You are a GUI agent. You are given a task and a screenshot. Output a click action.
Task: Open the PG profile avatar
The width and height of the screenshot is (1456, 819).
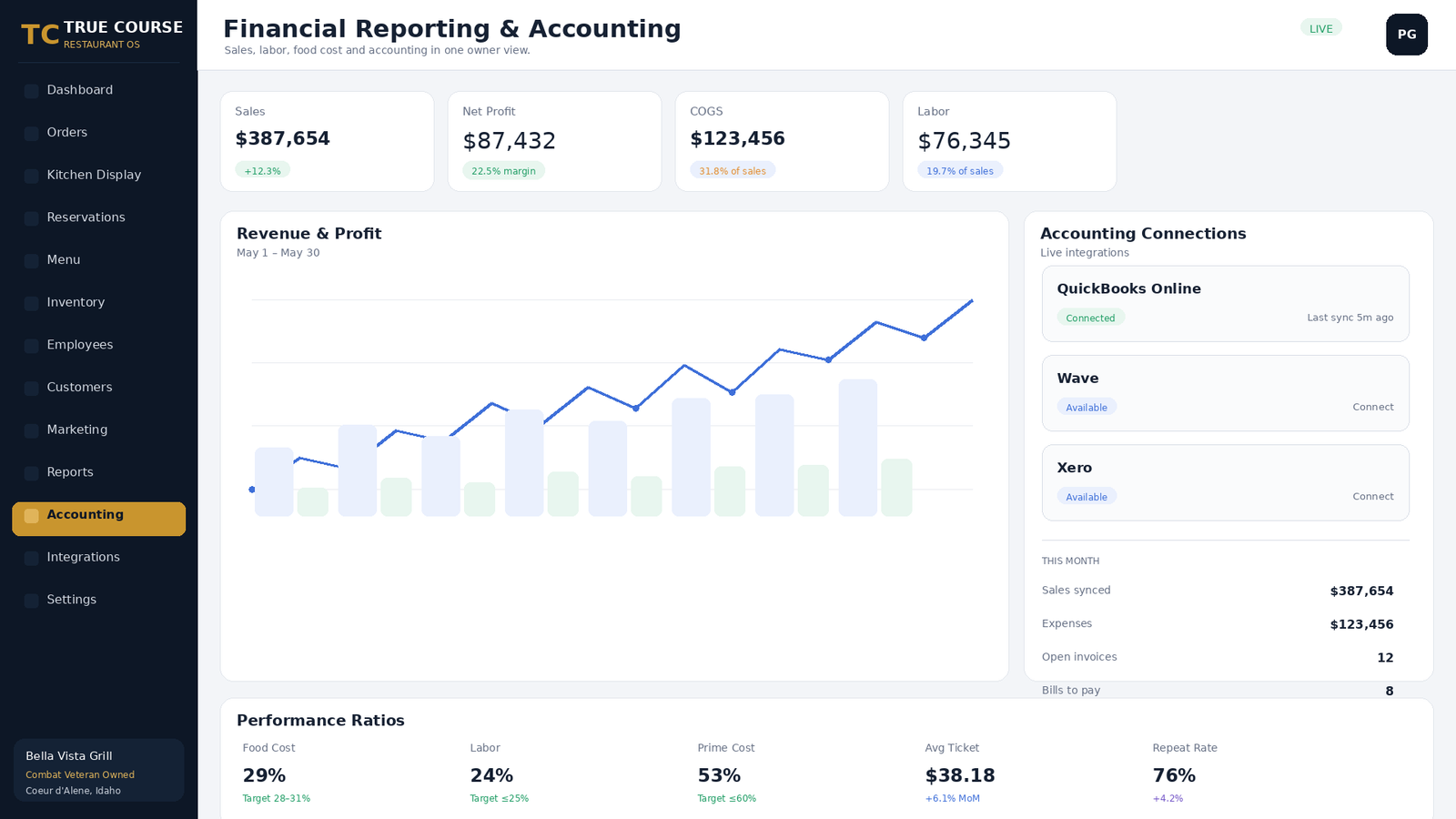click(x=1407, y=35)
